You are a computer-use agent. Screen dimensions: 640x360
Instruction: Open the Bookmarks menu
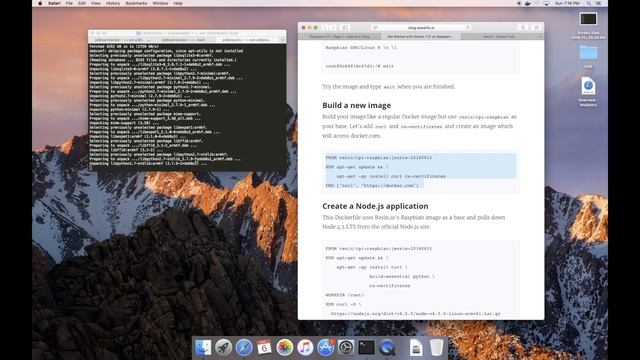pyautogui.click(x=136, y=3)
